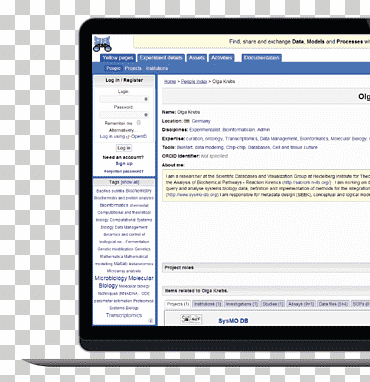Click the Microarray analysis tag

click(x=124, y=271)
